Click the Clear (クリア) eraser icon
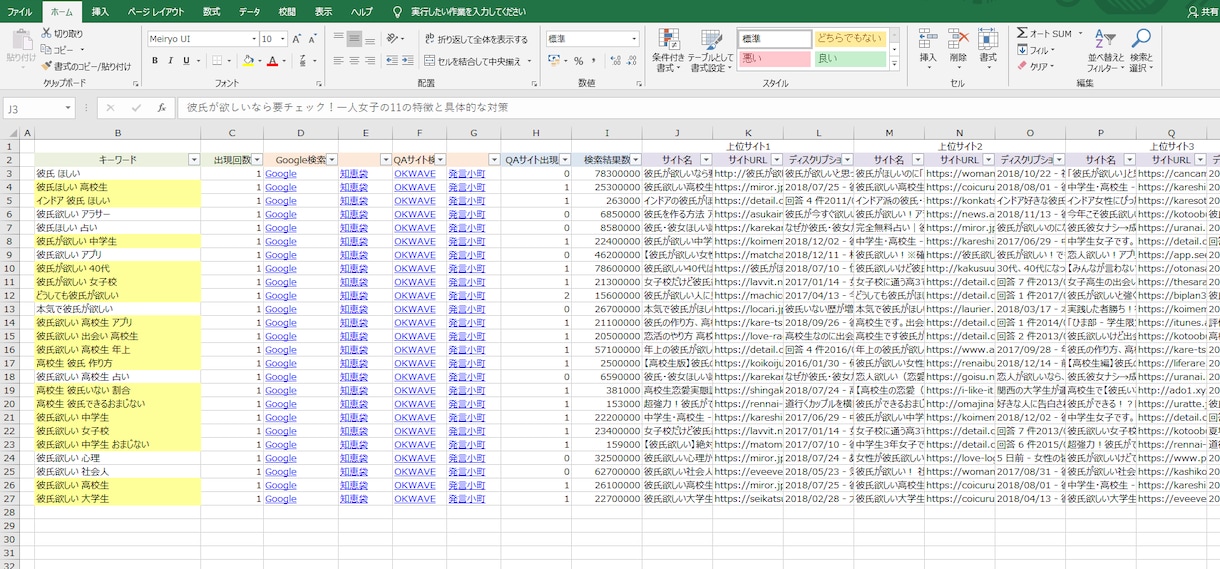1220x569 pixels. 1022,66
